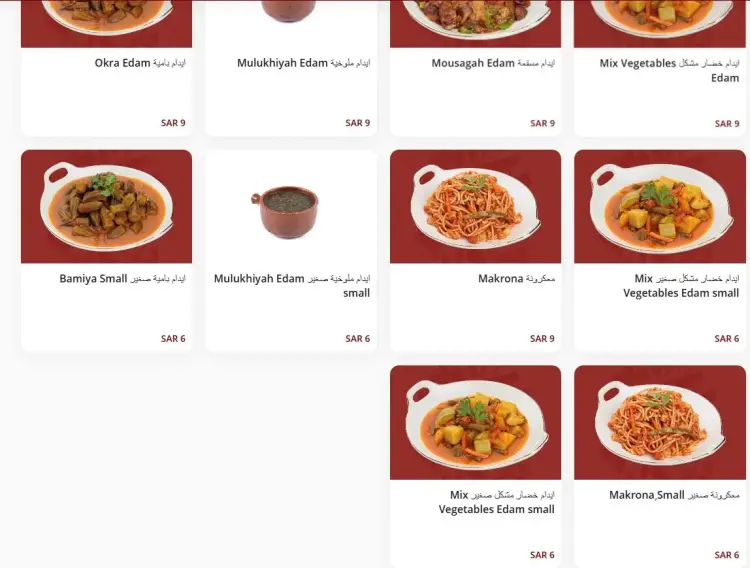
Task: Click the SAR 9 price under Okra Edam
Action: tap(173, 123)
